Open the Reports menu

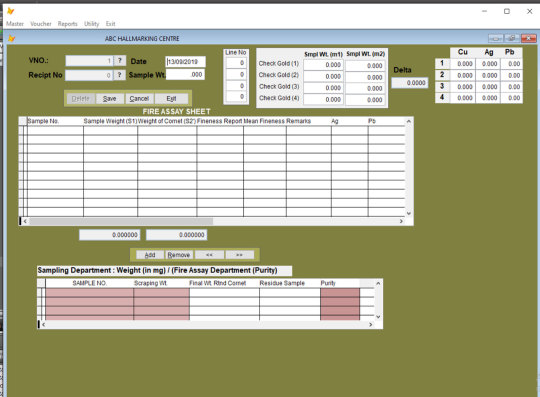(68, 24)
